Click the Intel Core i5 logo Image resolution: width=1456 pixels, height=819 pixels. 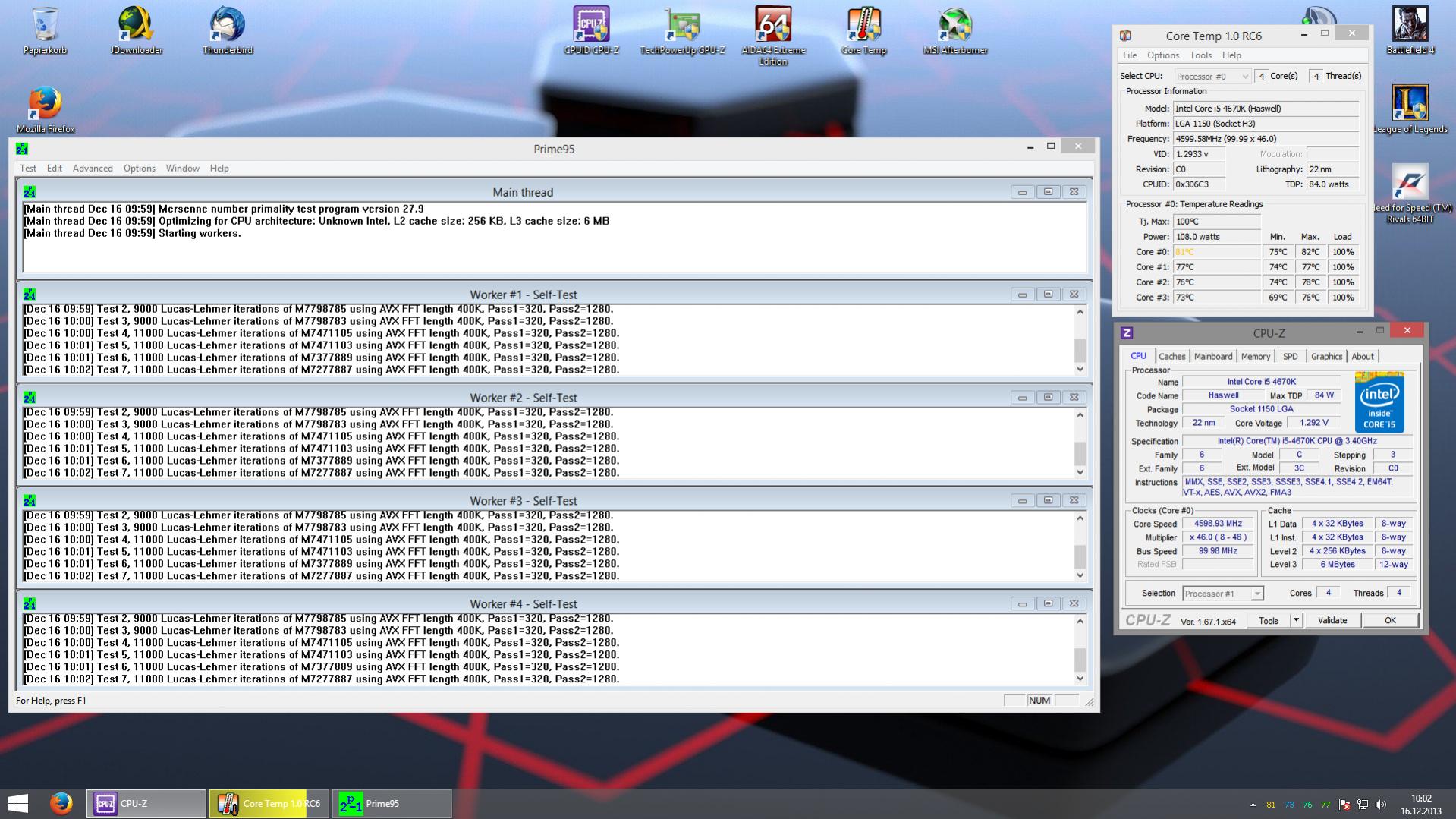tap(1379, 402)
